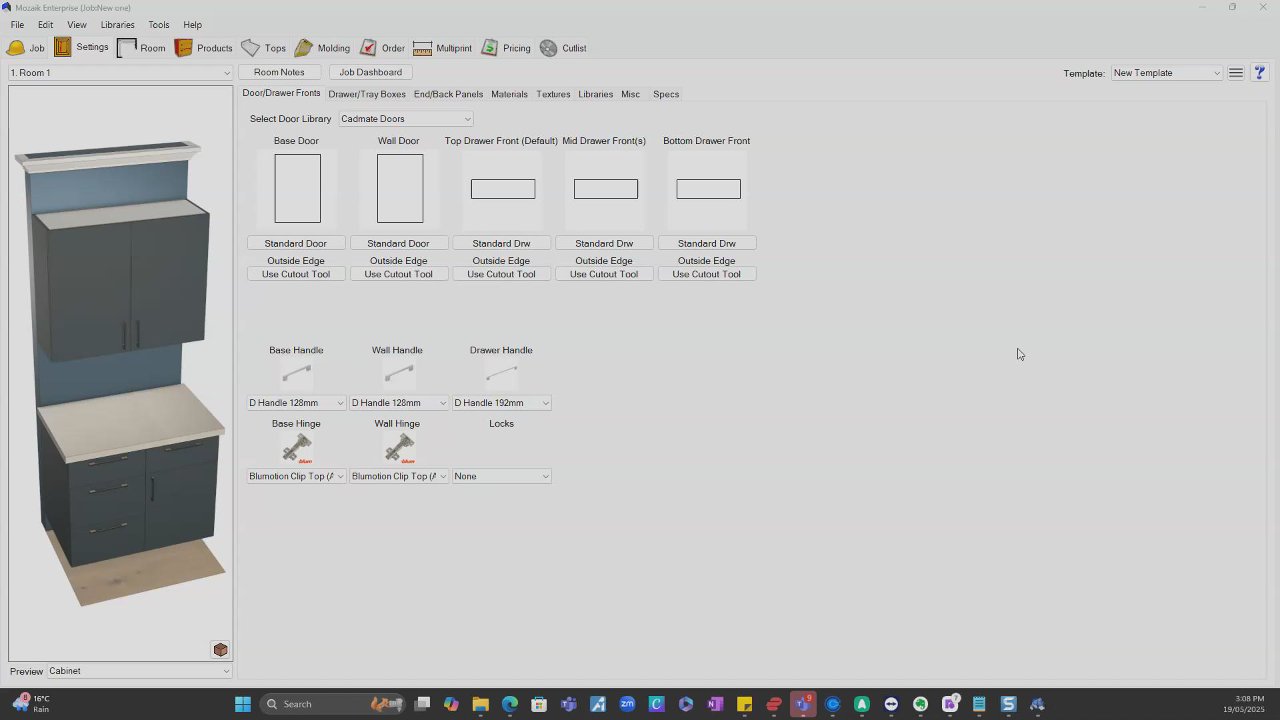Screen dimensions: 1280x720
Task: Open the help question-mark icon
Action: (1259, 73)
